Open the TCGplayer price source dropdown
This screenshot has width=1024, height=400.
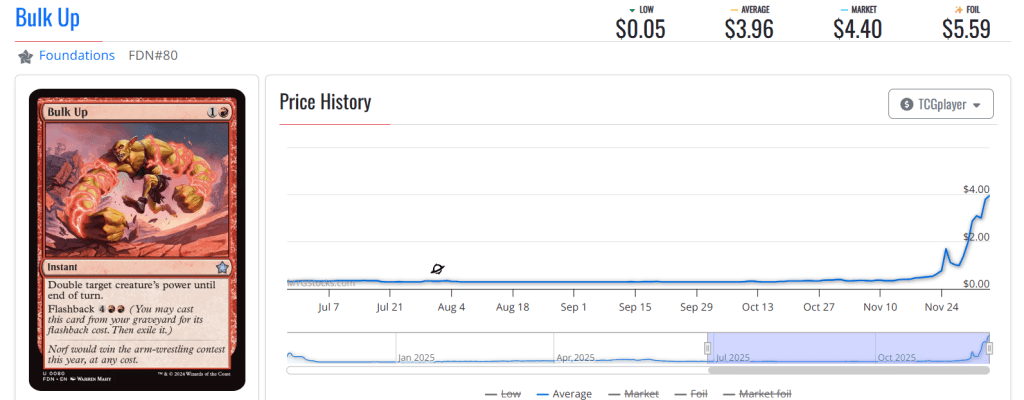click(x=940, y=104)
